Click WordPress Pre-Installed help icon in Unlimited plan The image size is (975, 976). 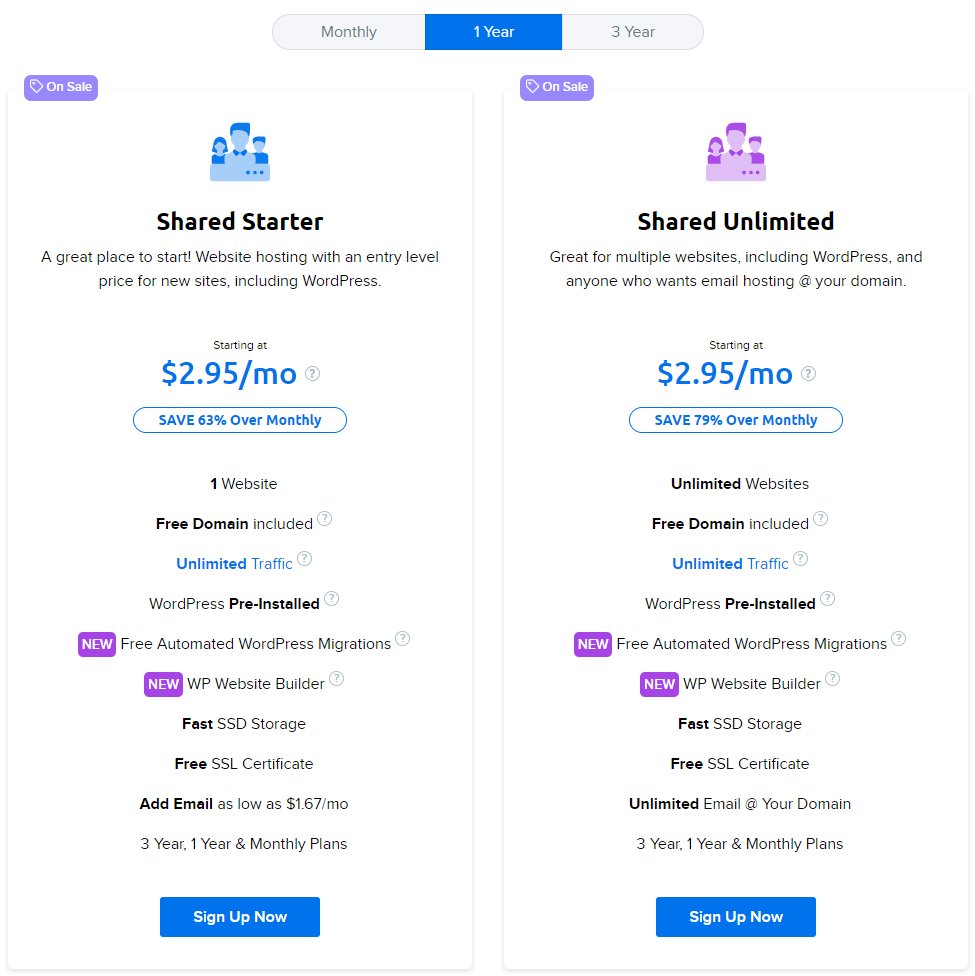[827, 598]
